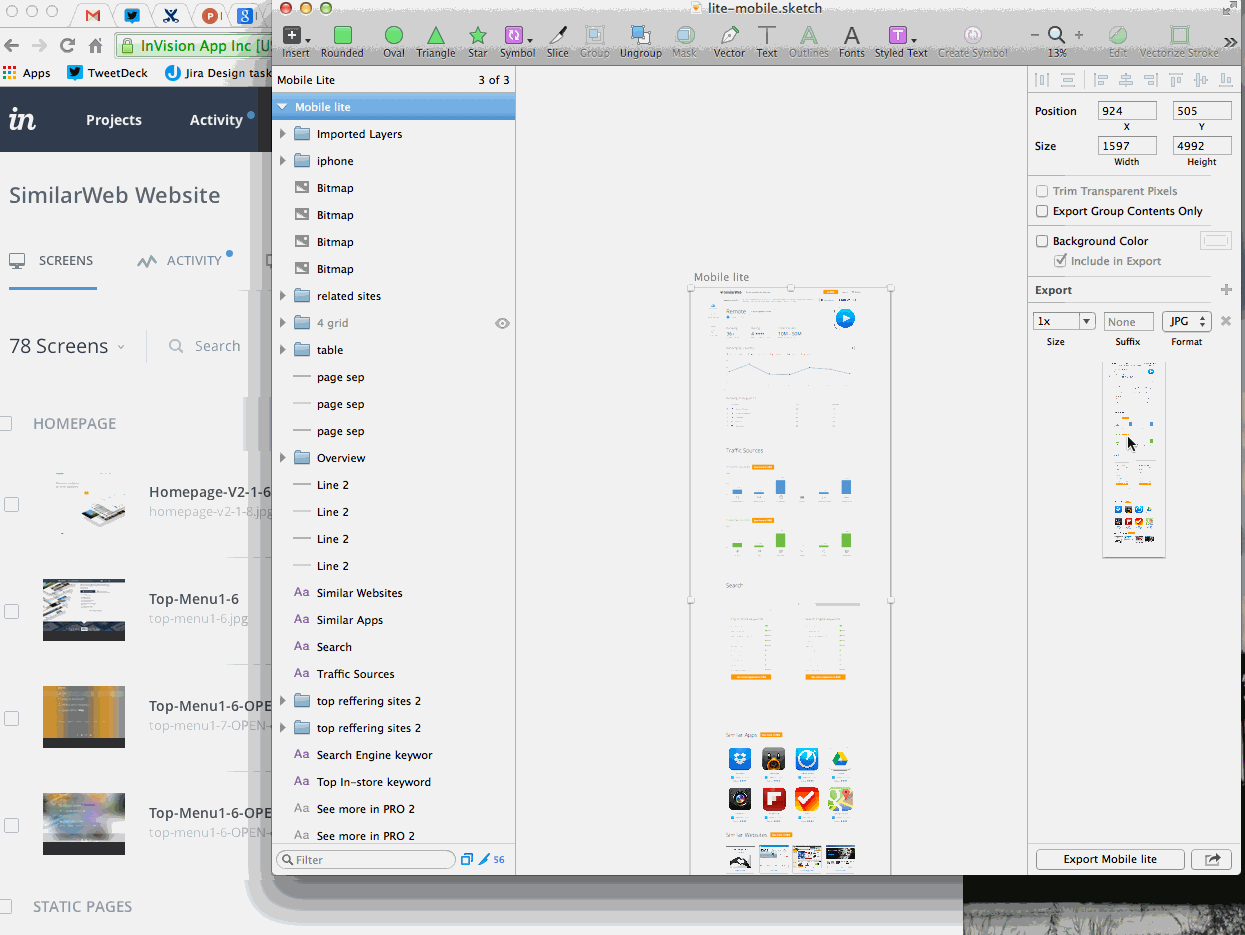Click the Export Mobile lite button

coord(1109,859)
